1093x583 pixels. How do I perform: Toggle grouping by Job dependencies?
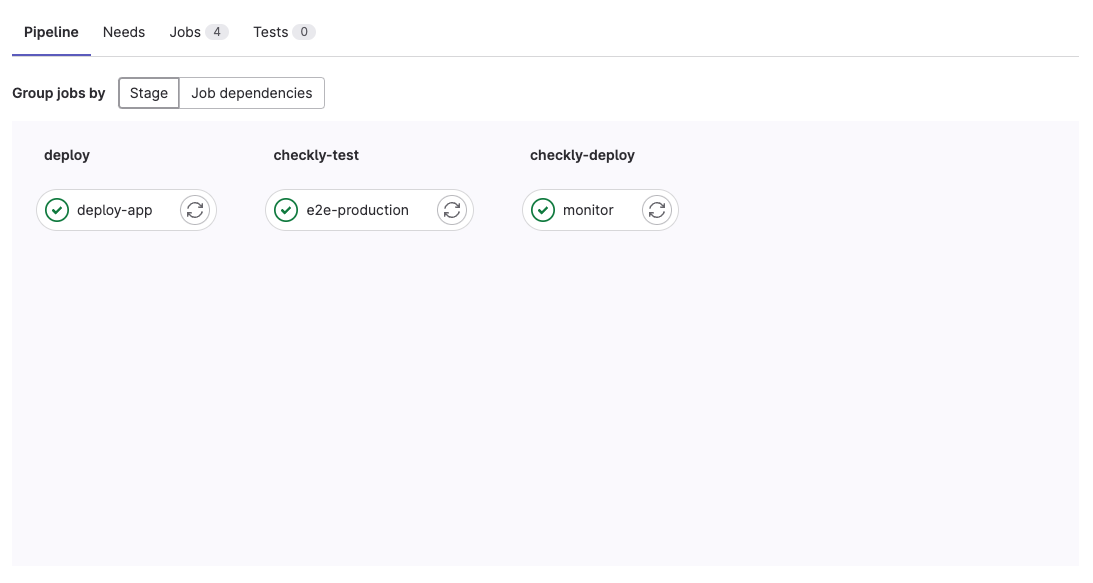(252, 93)
